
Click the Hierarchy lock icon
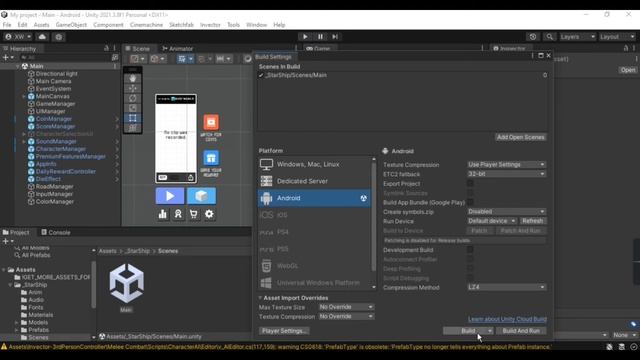[x=107, y=48]
